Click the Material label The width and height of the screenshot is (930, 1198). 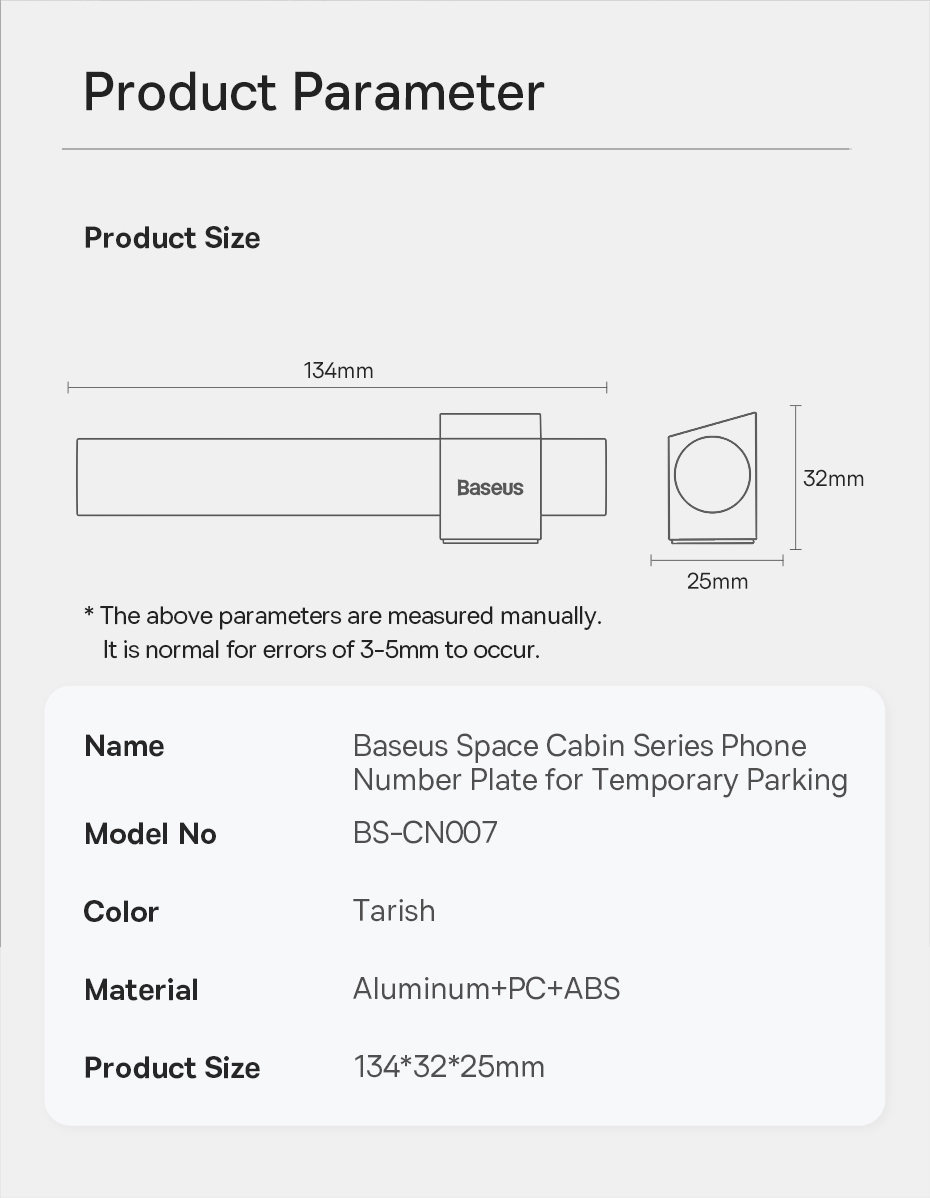pyautogui.click(x=141, y=990)
